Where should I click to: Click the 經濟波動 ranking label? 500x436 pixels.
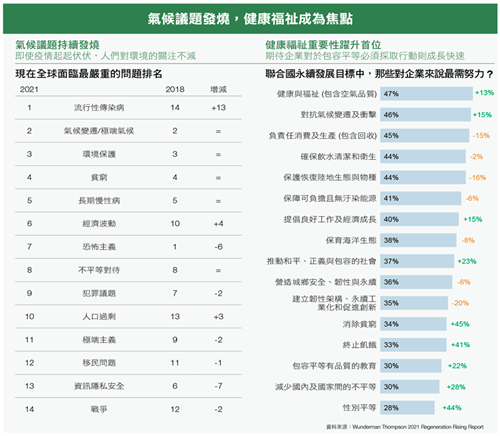[99, 224]
